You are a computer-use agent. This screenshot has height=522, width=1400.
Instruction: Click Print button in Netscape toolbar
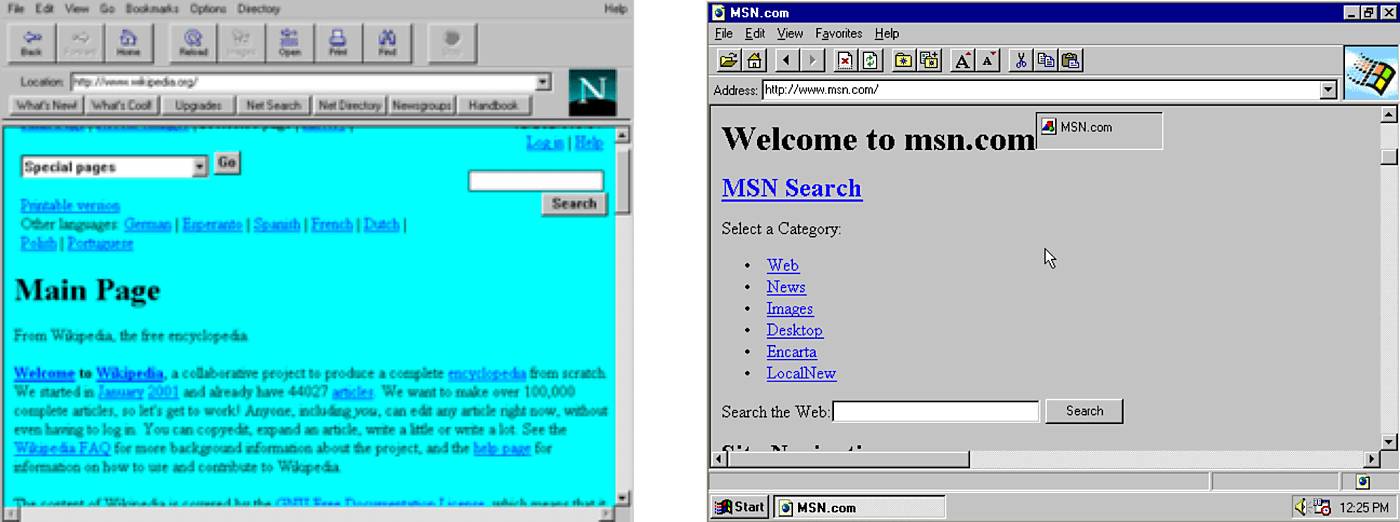click(338, 43)
